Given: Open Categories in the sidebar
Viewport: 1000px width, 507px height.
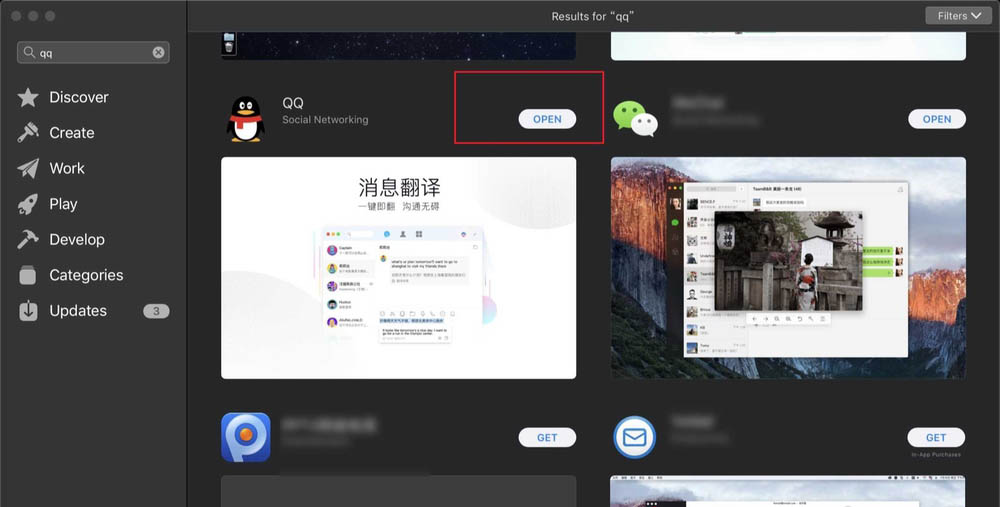Looking at the screenshot, I should pos(86,275).
